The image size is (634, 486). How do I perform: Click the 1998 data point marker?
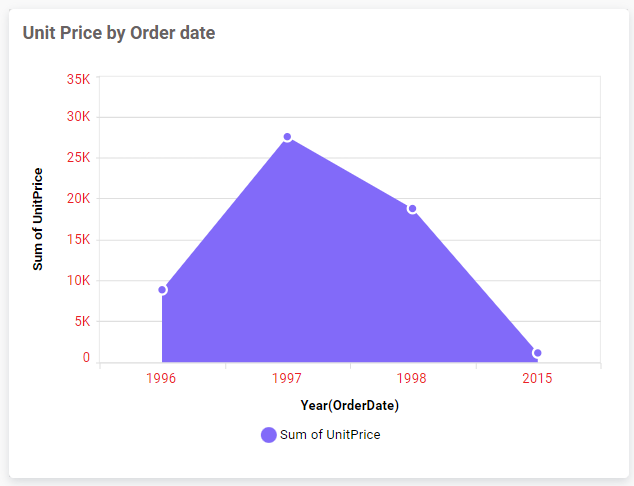[412, 209]
